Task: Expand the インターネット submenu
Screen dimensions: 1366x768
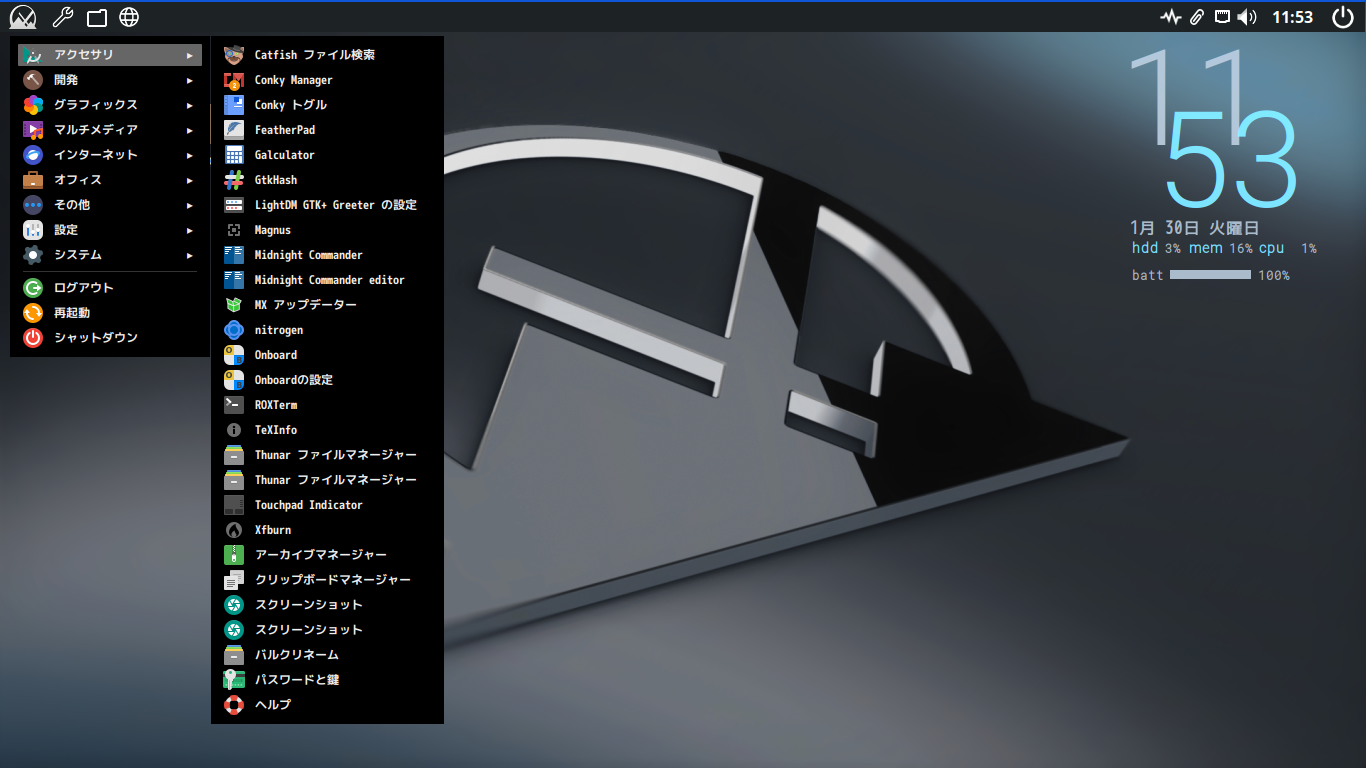Action: 110,155
